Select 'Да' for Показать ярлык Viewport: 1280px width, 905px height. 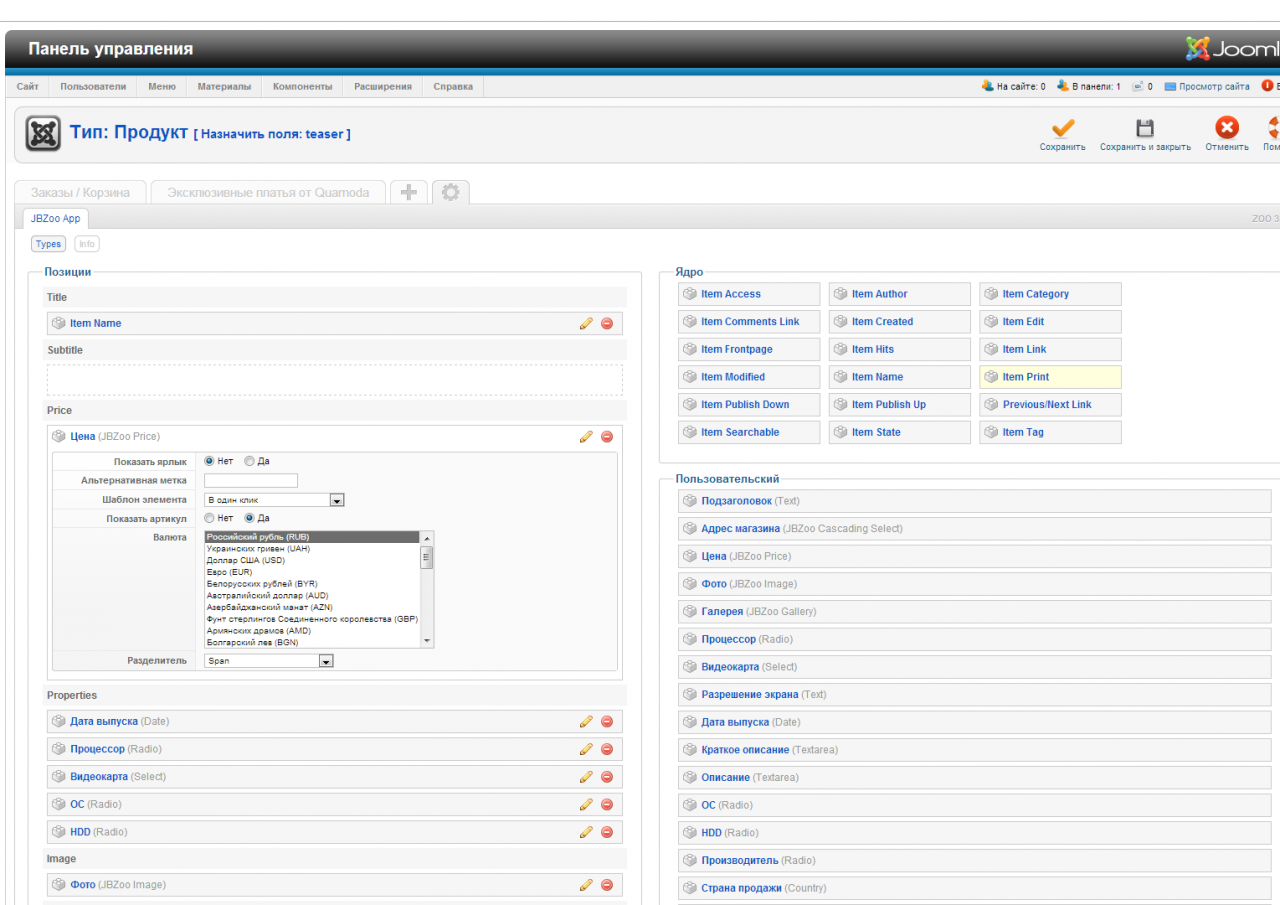250,461
